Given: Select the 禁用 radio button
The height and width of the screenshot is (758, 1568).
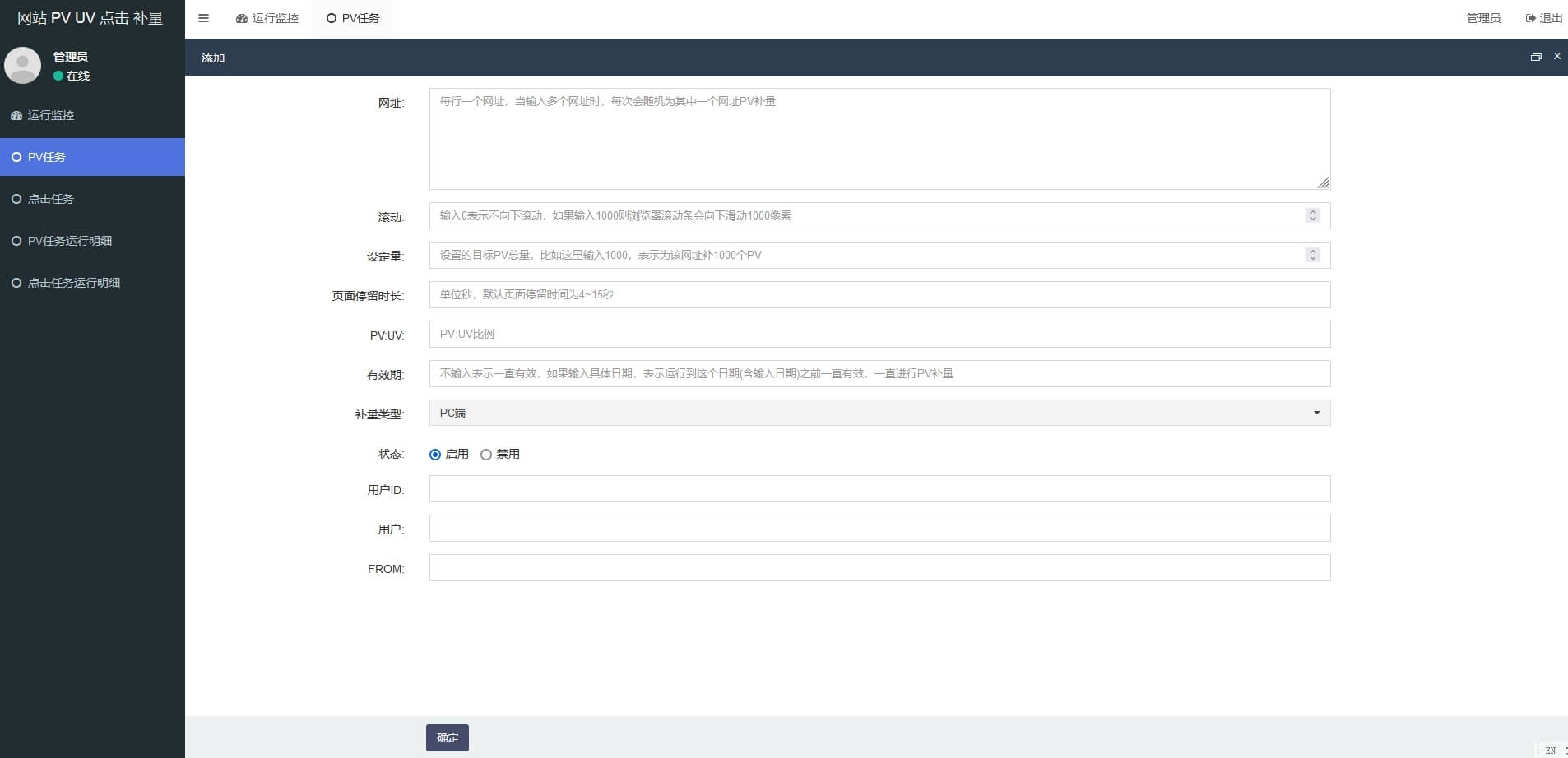Looking at the screenshot, I should point(486,455).
